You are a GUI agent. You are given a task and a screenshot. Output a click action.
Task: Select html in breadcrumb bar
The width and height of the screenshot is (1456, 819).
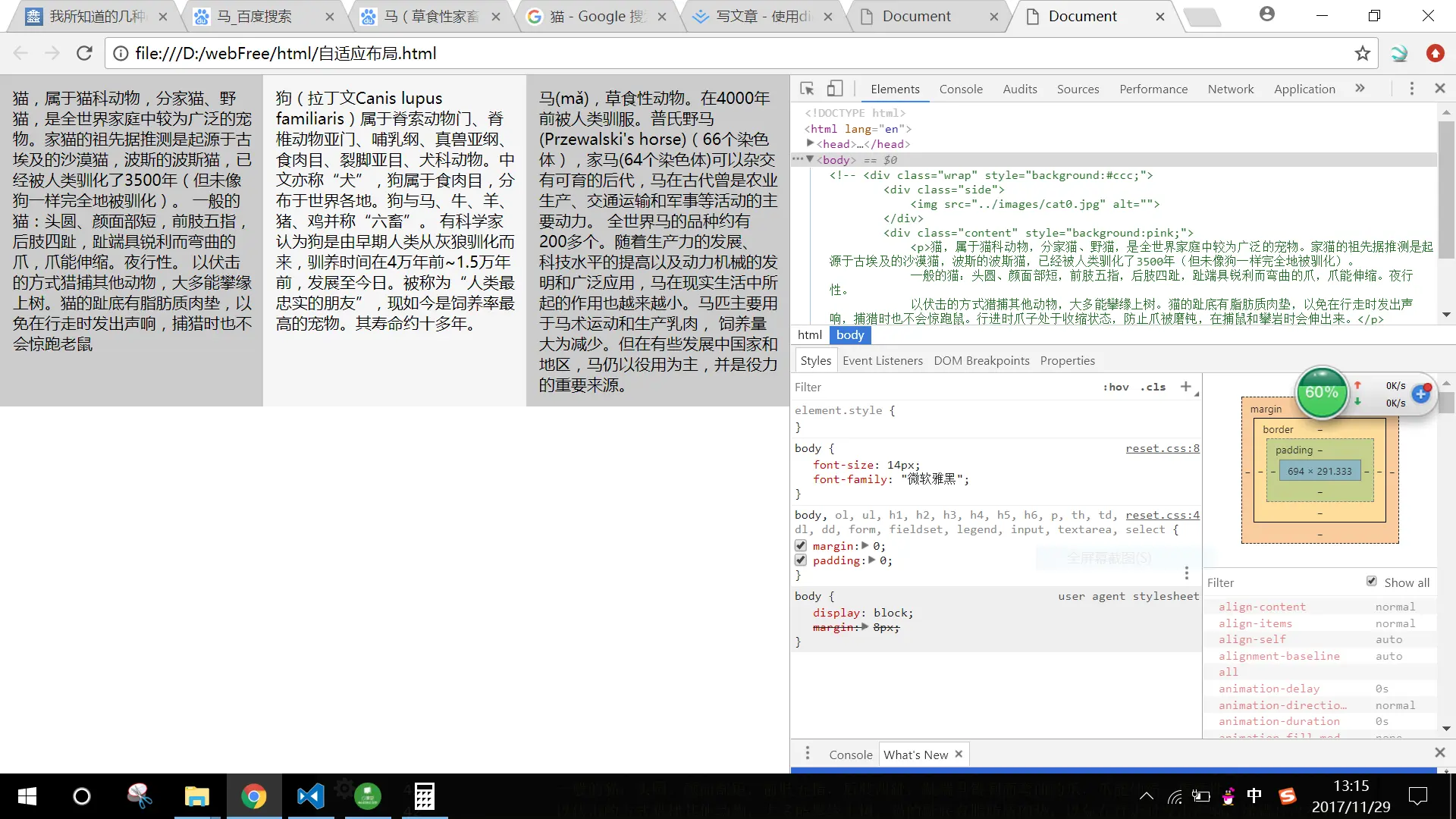tap(810, 334)
